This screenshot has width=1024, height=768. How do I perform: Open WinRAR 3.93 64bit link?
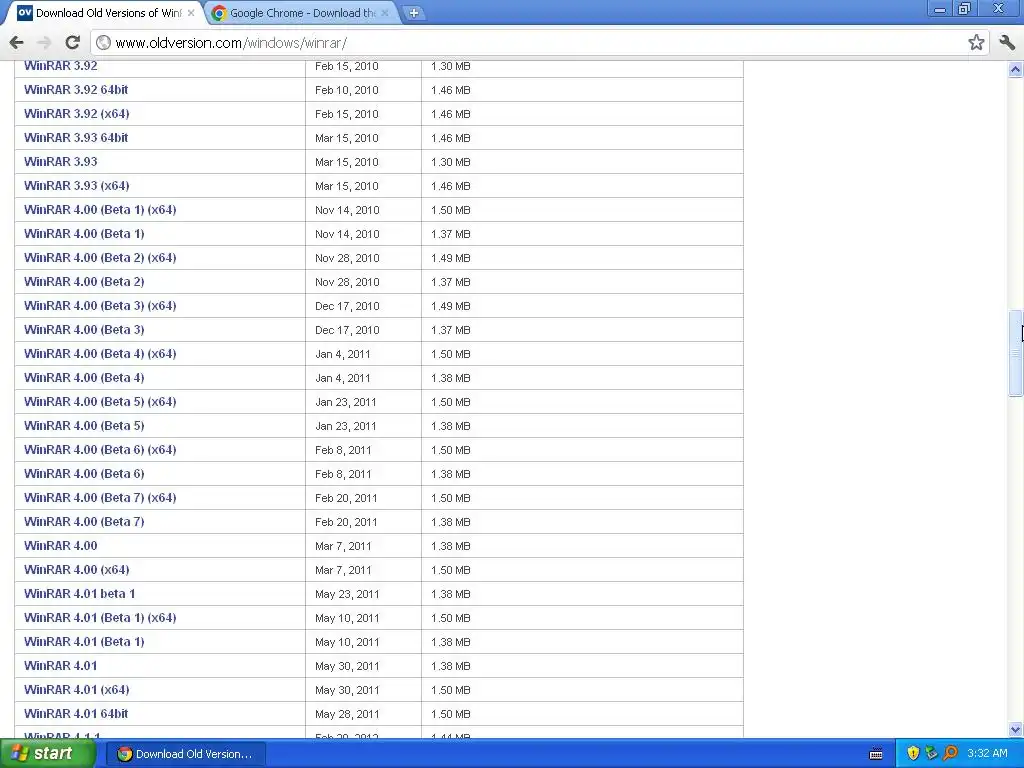76,138
